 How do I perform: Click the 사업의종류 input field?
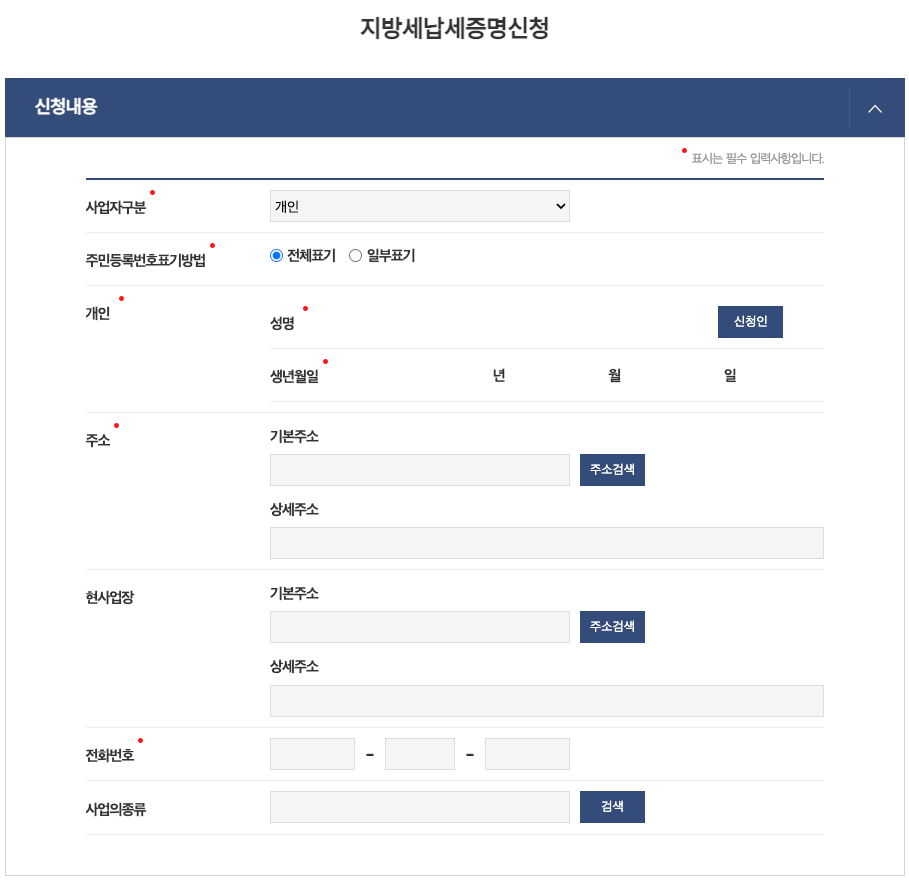[x=419, y=806]
